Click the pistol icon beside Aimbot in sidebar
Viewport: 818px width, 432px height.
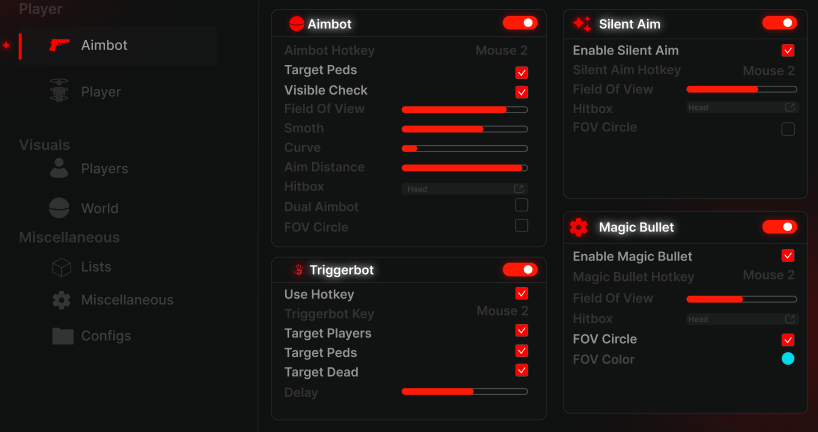coord(60,45)
